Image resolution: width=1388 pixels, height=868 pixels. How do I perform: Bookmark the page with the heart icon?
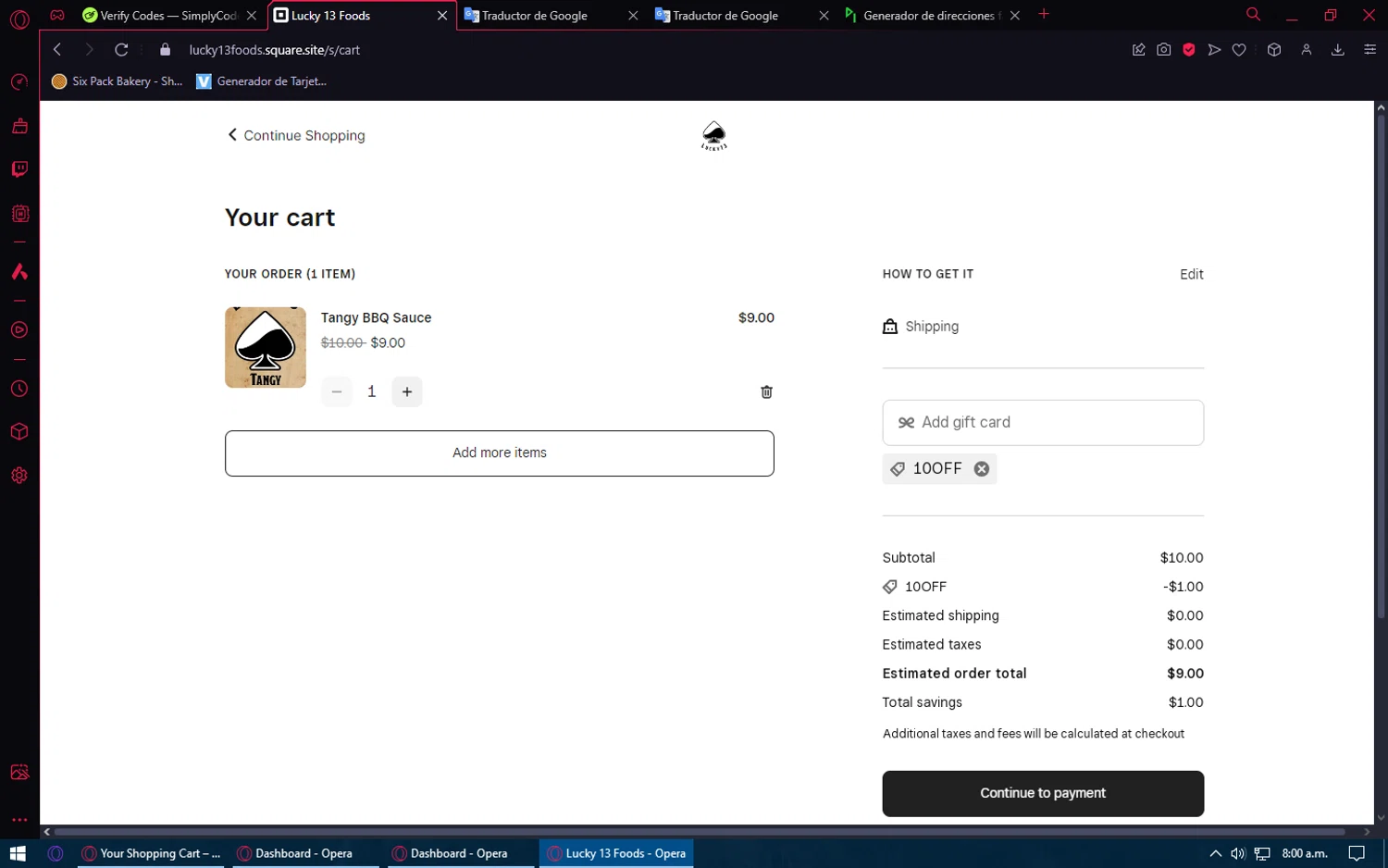pos(1239,50)
